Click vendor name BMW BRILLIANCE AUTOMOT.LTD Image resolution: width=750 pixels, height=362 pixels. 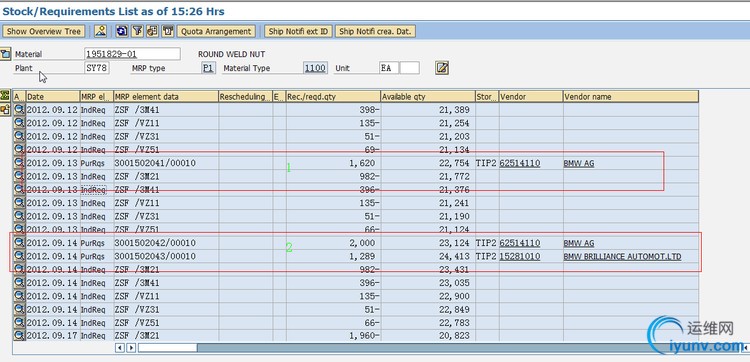point(622,256)
